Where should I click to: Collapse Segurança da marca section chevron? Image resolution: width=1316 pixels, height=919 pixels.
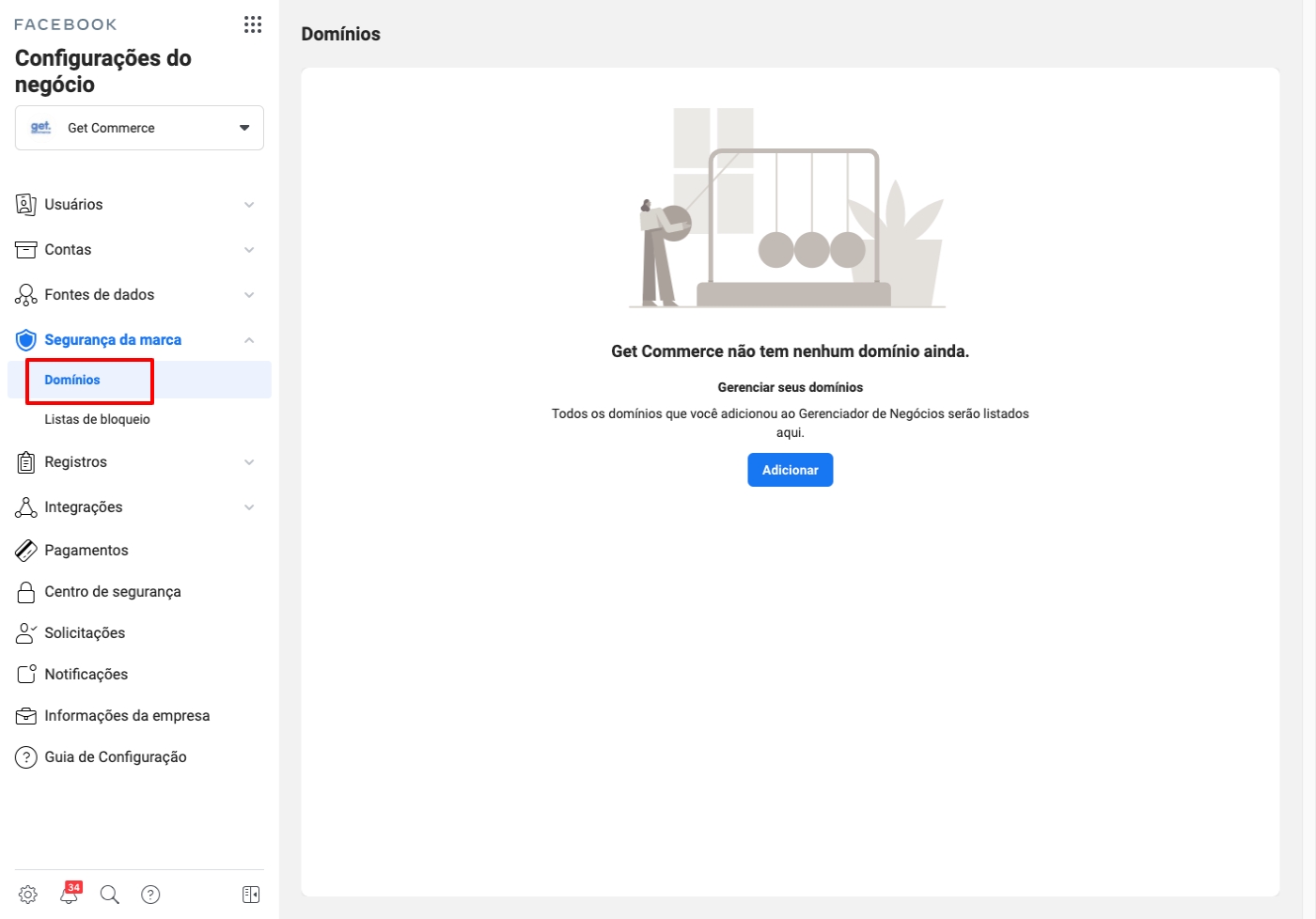[249, 340]
